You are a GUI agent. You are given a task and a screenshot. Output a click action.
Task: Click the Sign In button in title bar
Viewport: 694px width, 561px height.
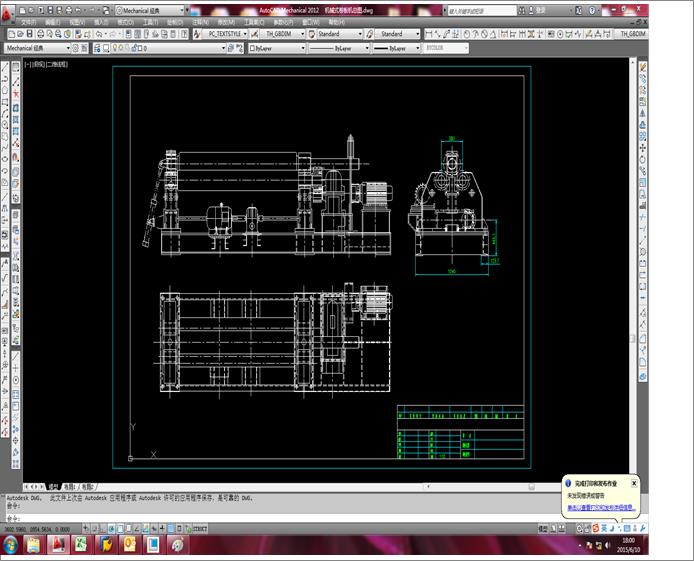[539, 10]
